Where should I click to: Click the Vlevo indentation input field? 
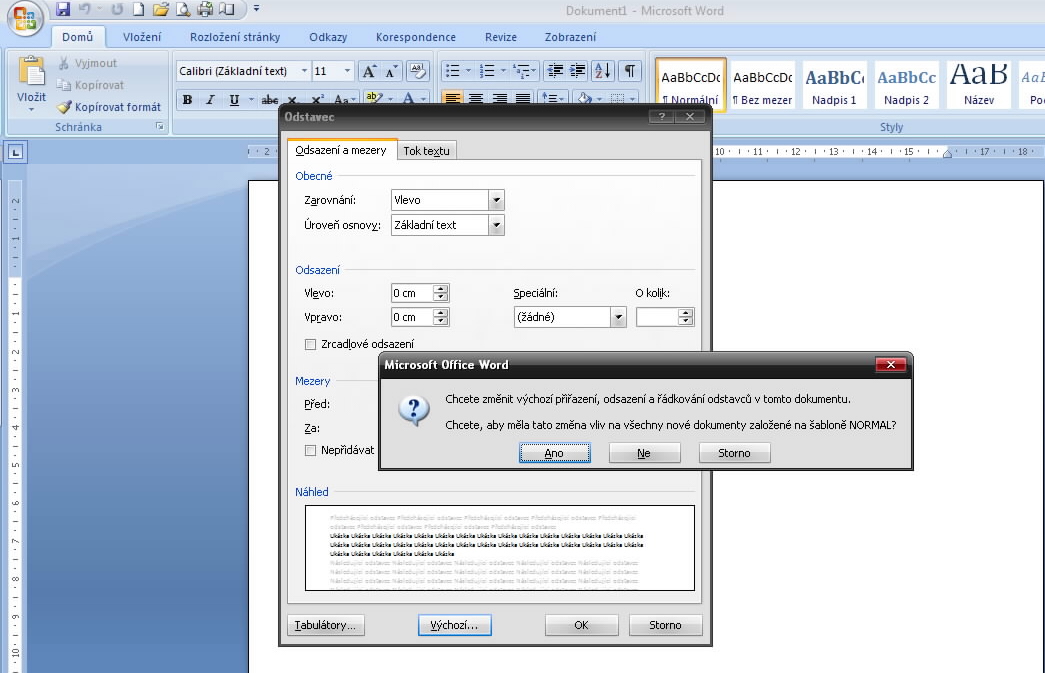[x=411, y=293]
